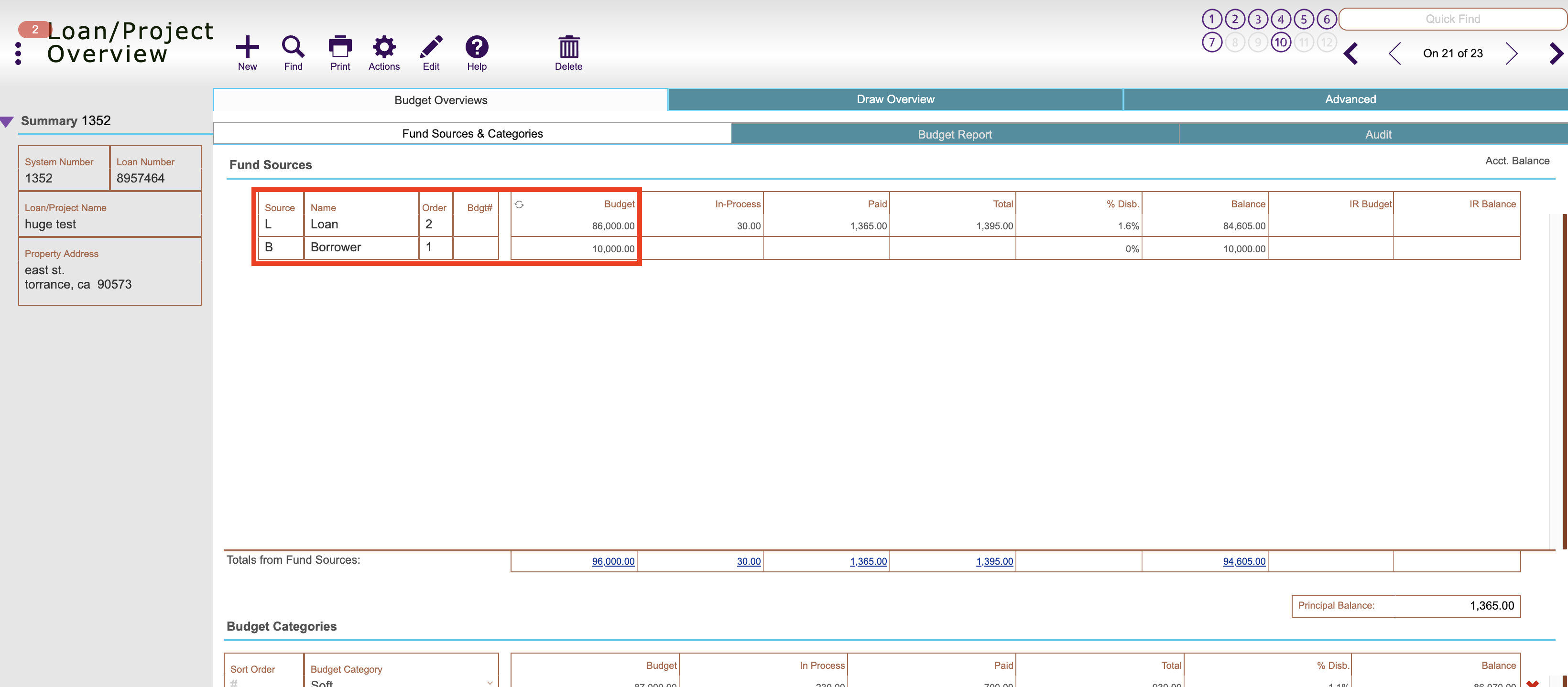This screenshot has height=687, width=1568.
Task: Select numbered circle 1
Action: point(1211,20)
